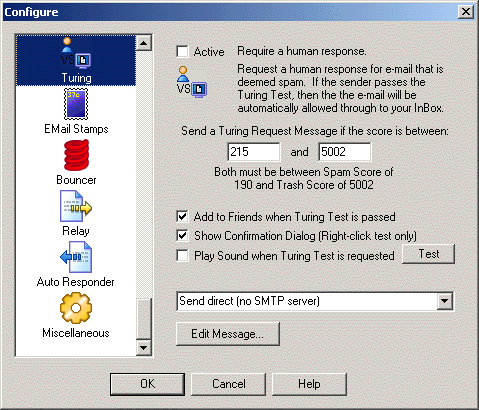Click the Edit Message... button

(228, 334)
